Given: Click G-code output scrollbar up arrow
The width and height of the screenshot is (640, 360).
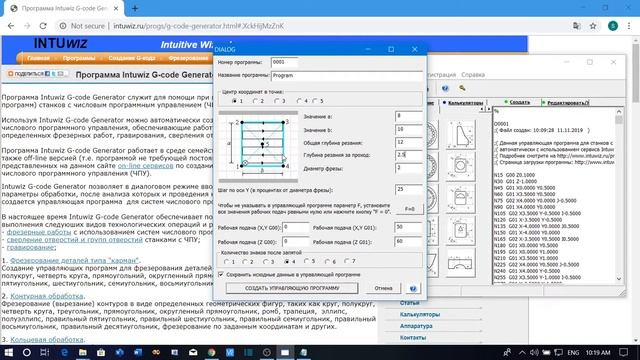Looking at the screenshot, I should 619,111.
